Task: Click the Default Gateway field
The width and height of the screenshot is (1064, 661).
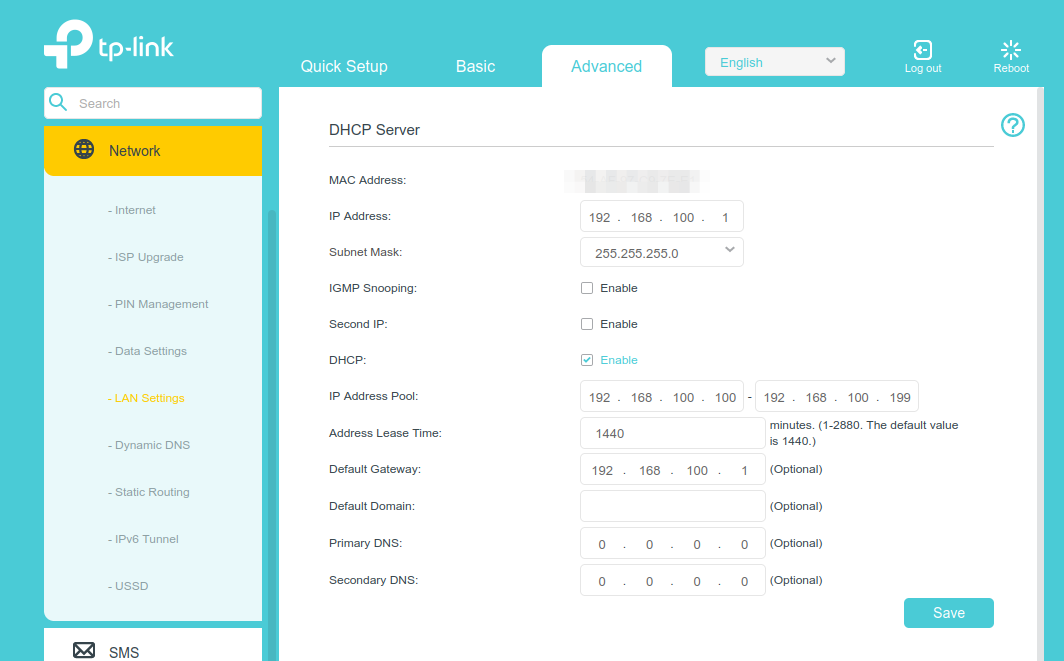Action: (x=672, y=470)
